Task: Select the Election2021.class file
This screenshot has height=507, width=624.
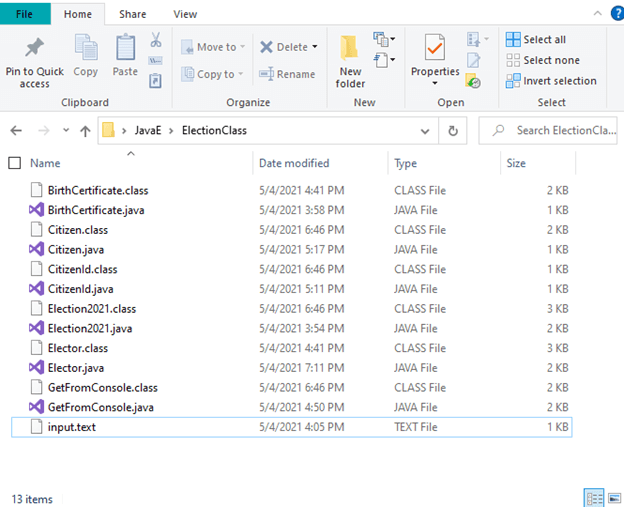Action: [292, 308]
